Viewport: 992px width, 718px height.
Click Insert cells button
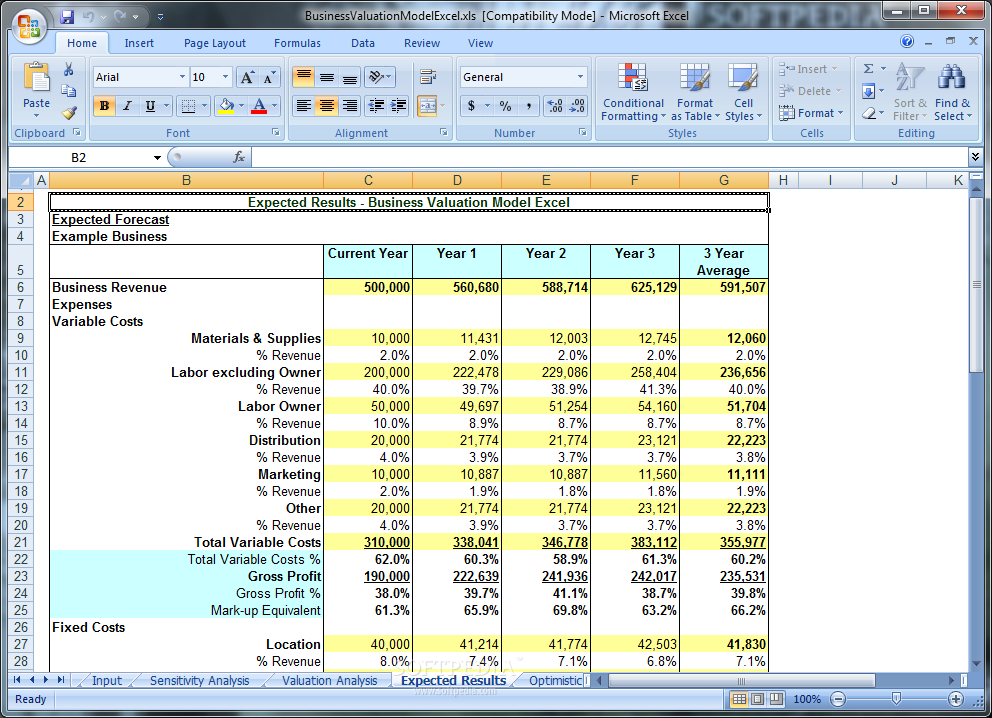point(809,69)
